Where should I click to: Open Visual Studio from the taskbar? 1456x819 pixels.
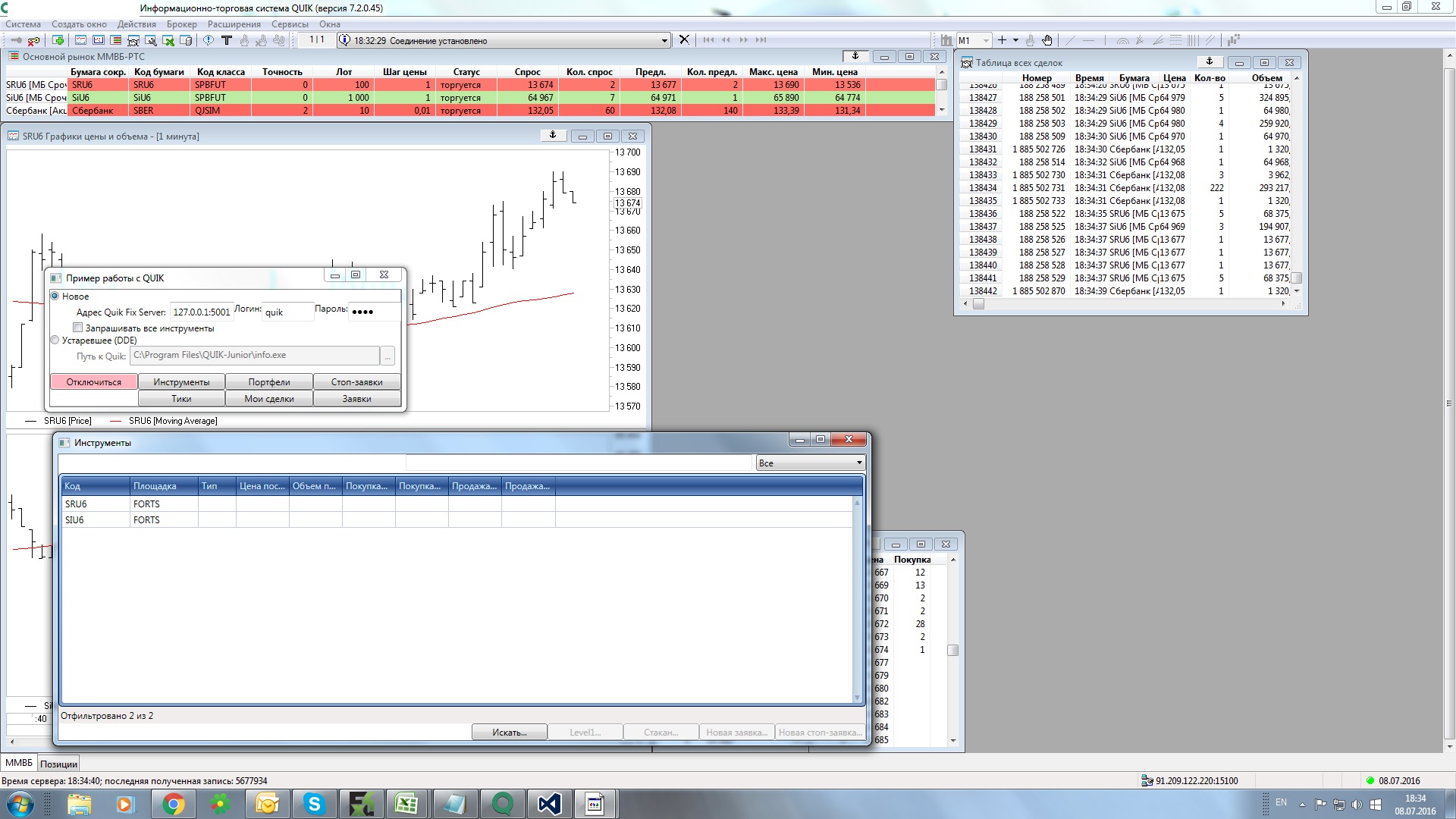[x=549, y=804]
